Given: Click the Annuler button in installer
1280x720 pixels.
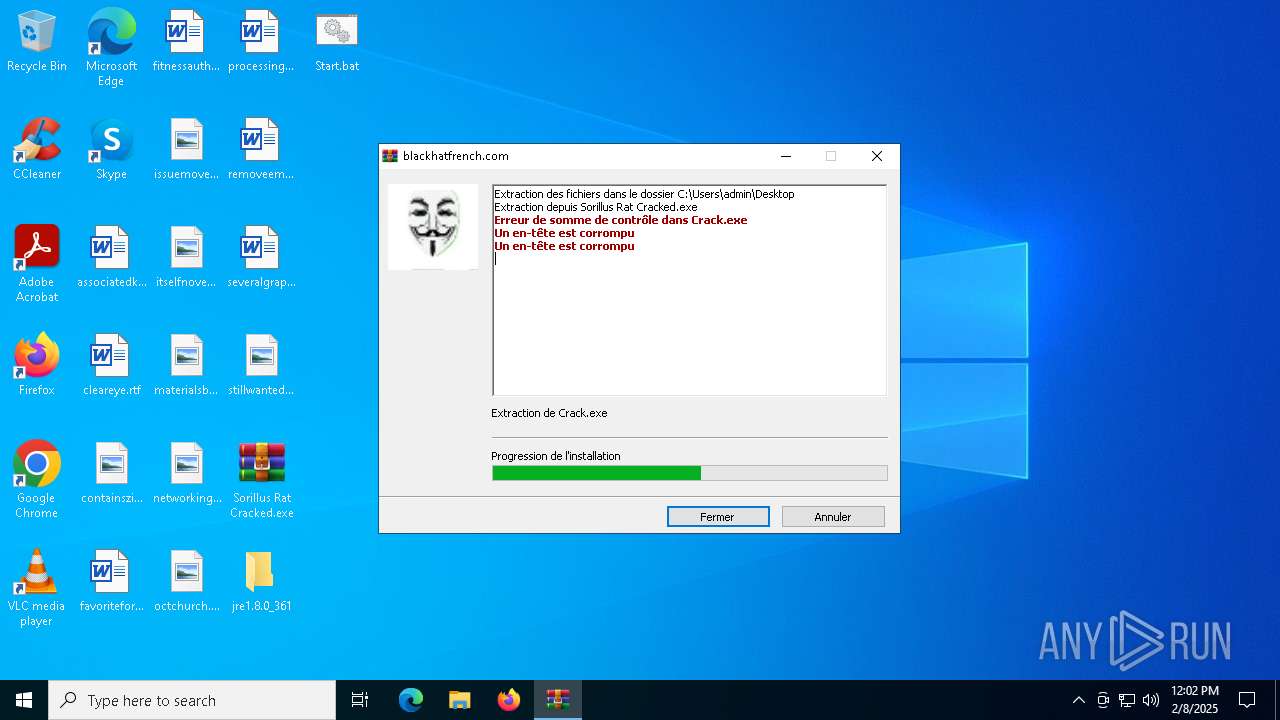Looking at the screenshot, I should point(833,517).
